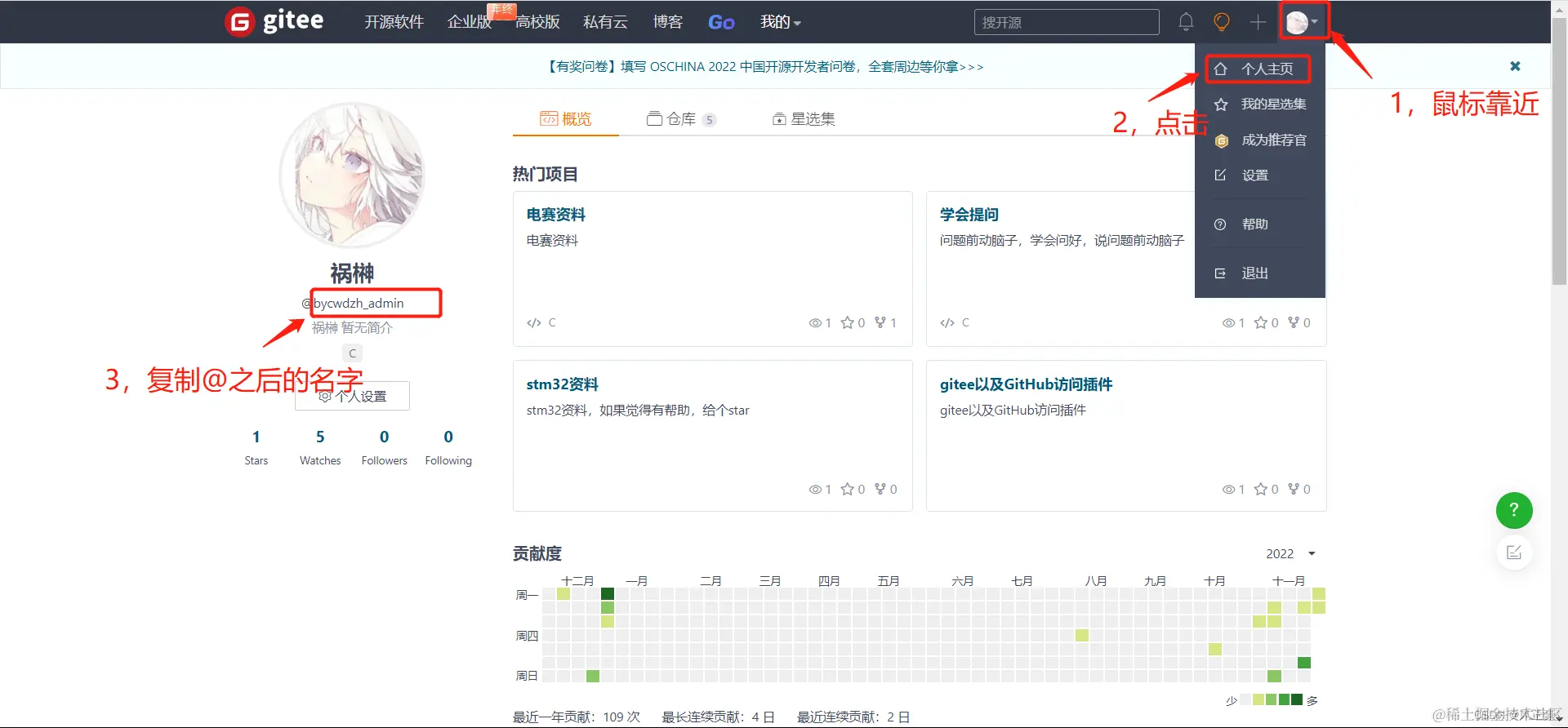Click the feedback edit floating icon
The image size is (1568, 728).
click(x=1514, y=553)
